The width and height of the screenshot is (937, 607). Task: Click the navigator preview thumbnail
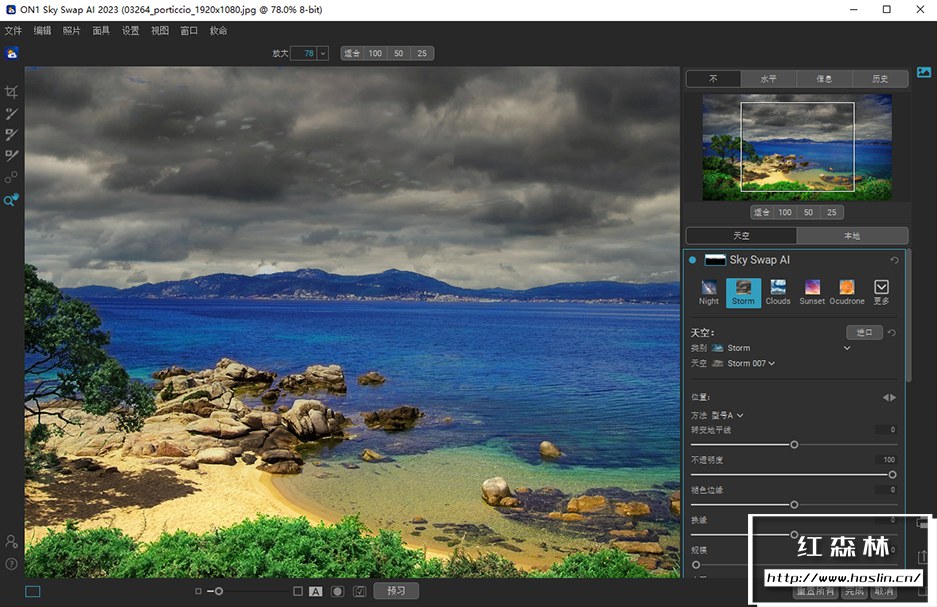click(797, 147)
